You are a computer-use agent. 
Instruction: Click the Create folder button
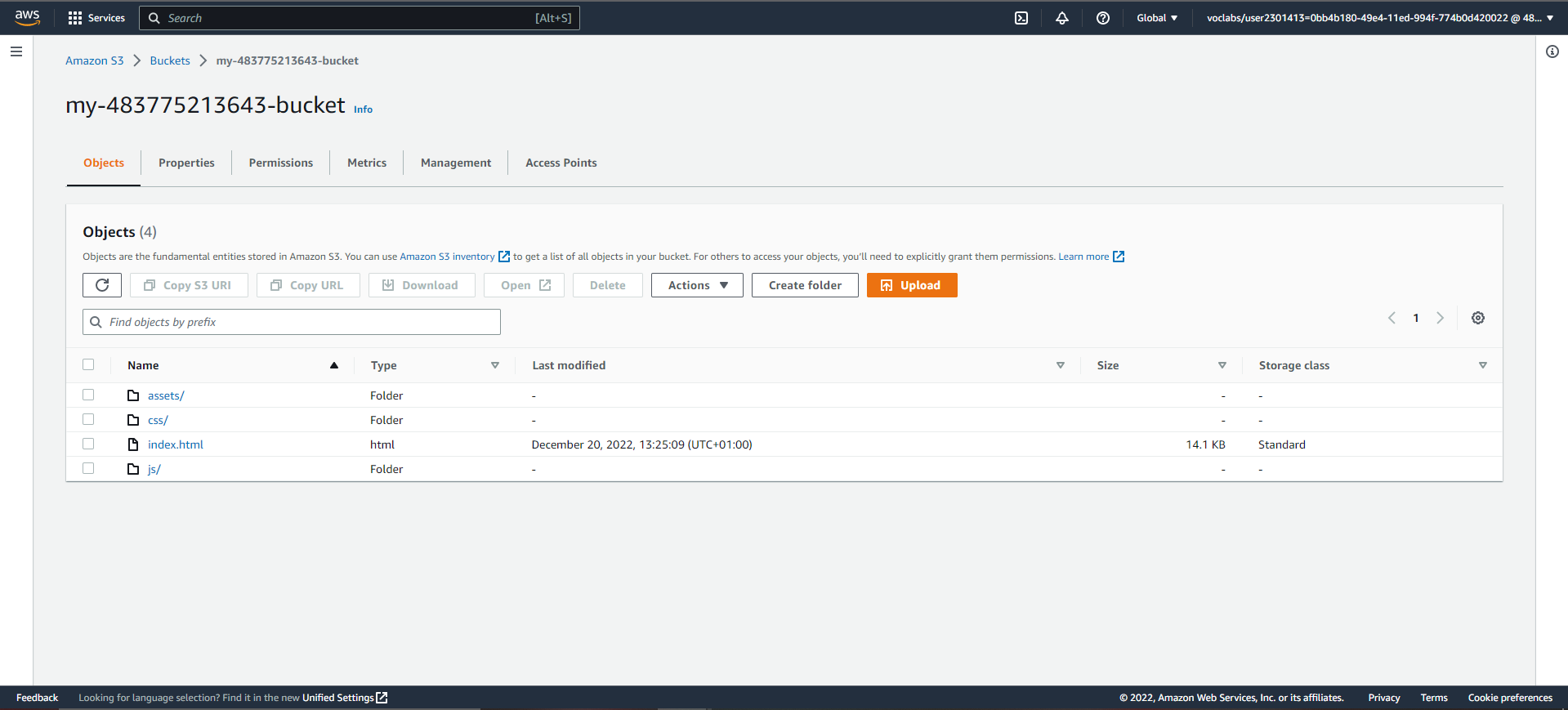(805, 285)
